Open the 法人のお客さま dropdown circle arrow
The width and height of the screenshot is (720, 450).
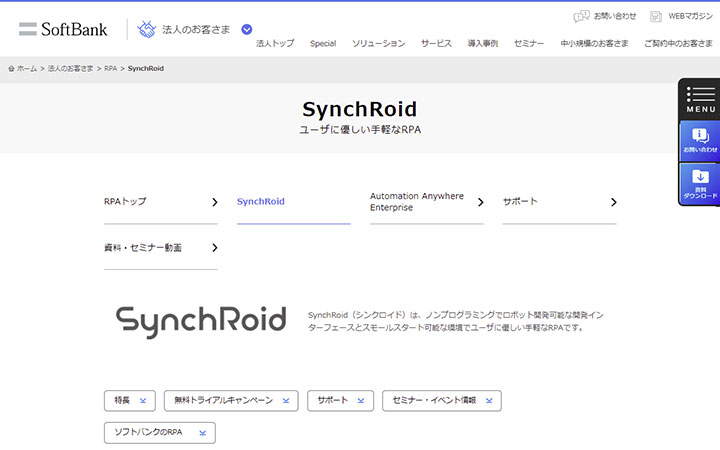[x=247, y=29]
